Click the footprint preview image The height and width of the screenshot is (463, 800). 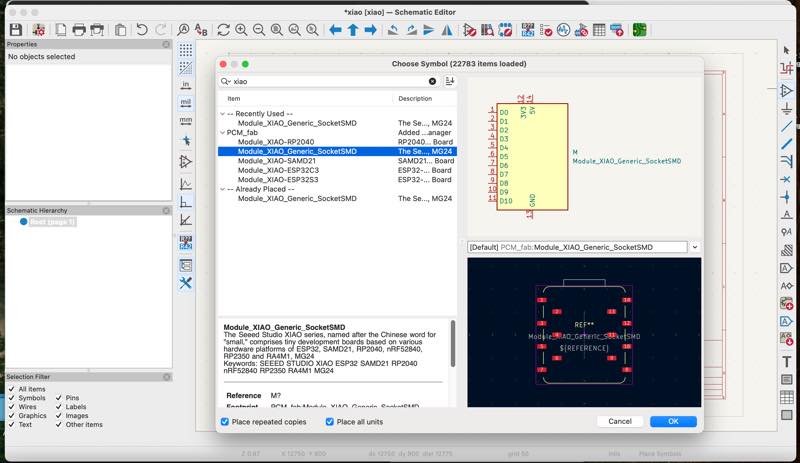coord(584,332)
